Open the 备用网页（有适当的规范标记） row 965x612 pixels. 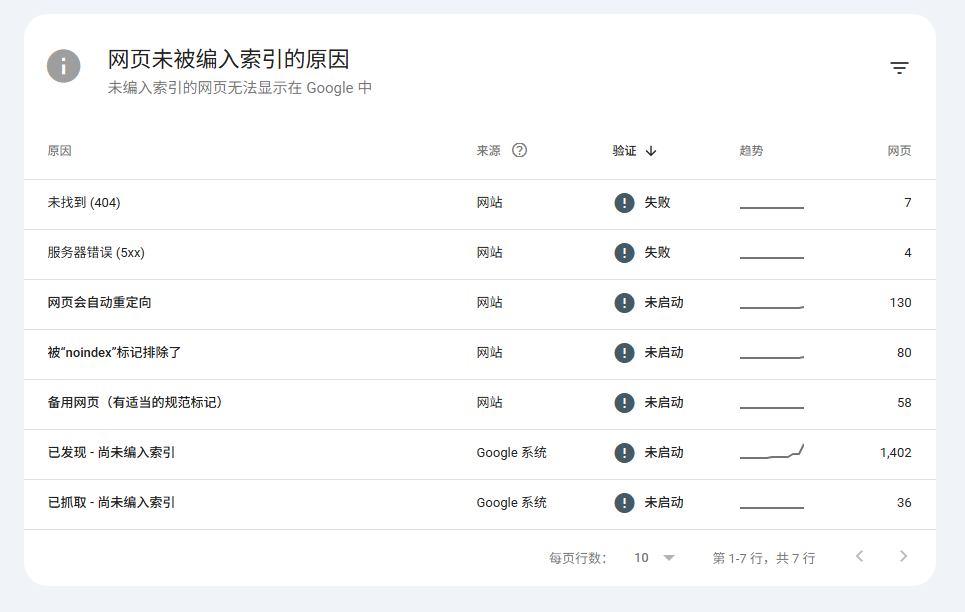479,405
